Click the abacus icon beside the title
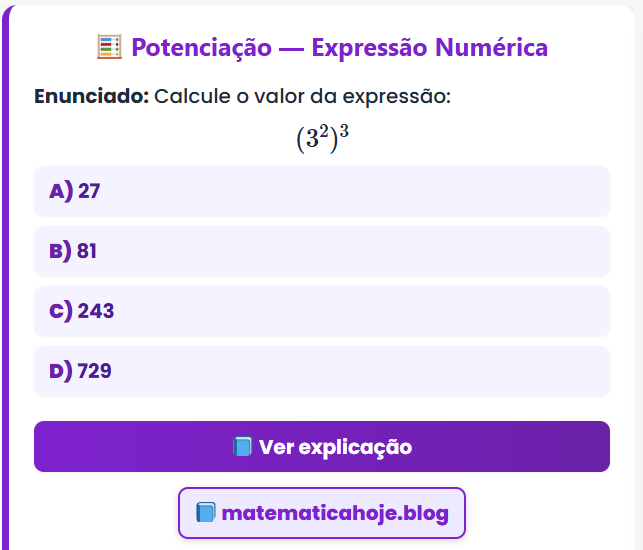 tap(109, 47)
